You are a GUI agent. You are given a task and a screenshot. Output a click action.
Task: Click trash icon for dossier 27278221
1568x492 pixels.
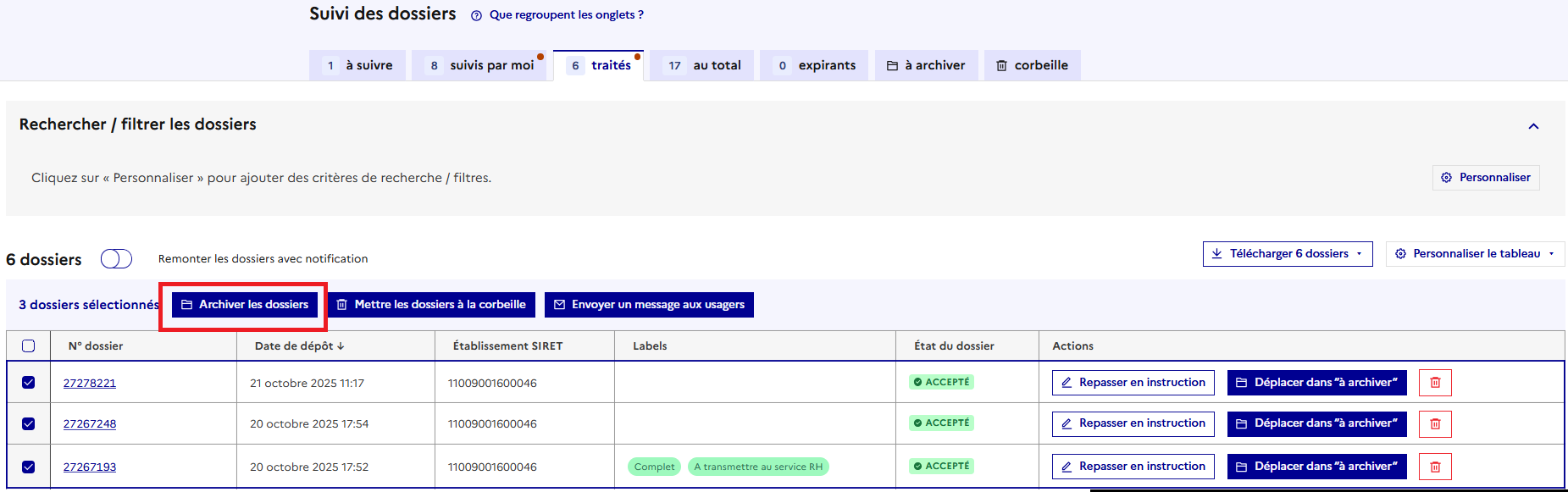1435,383
